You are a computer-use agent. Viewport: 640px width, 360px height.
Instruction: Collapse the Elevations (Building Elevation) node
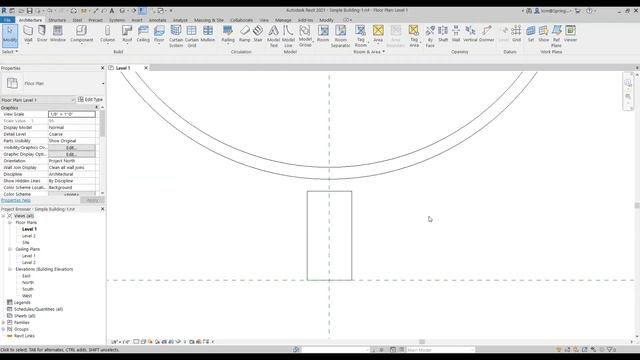coord(10,269)
